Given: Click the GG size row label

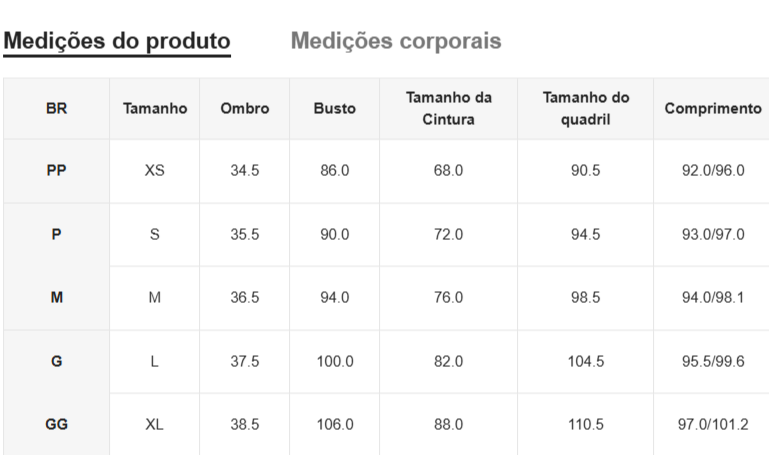Looking at the screenshot, I should tap(57, 424).
